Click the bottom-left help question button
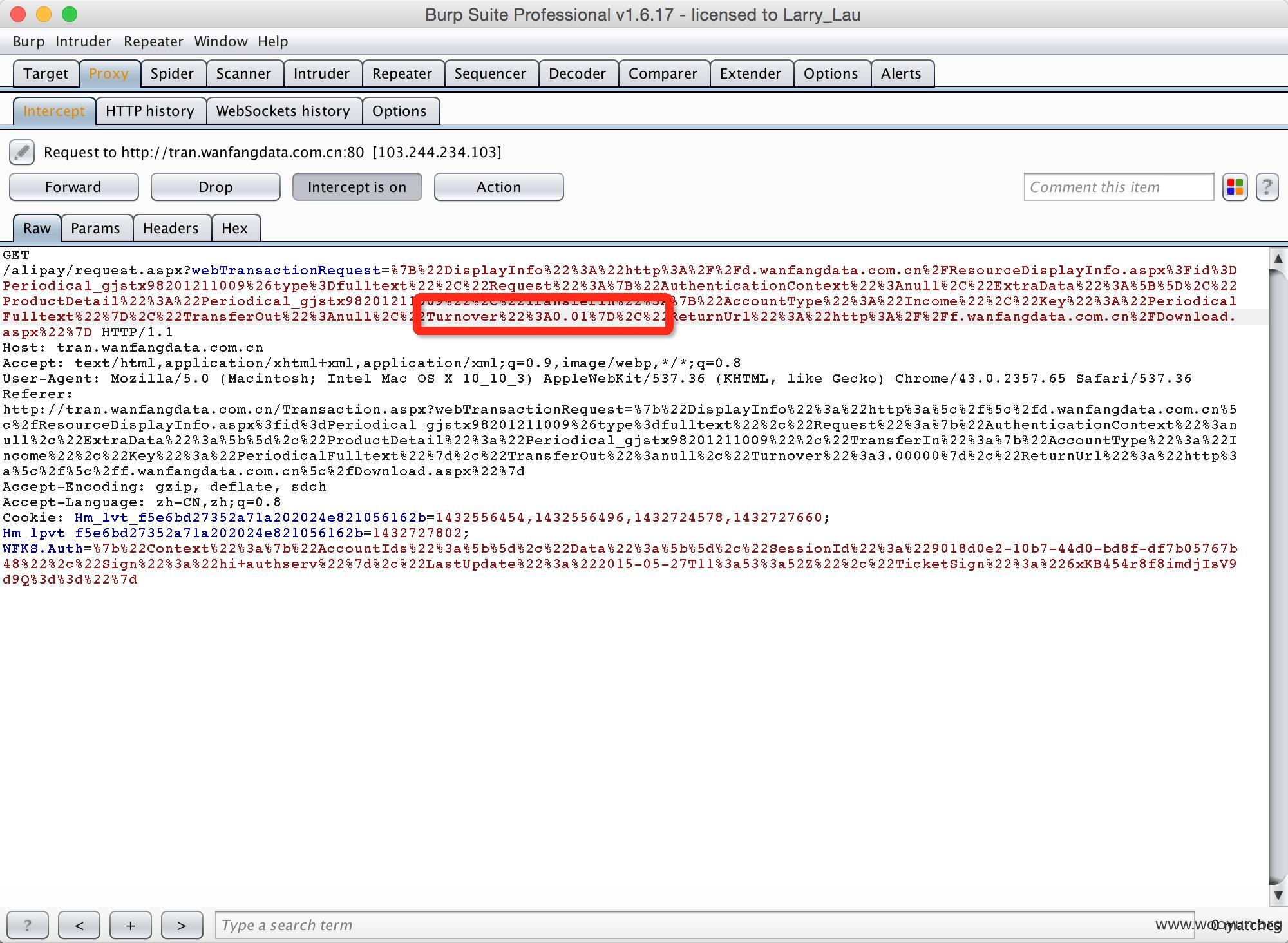 (x=27, y=926)
